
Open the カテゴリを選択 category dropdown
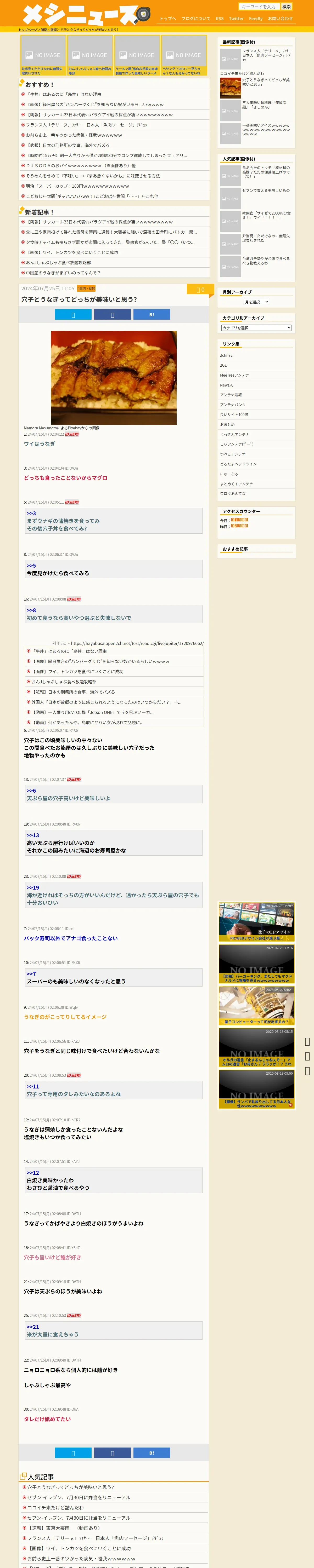[256, 328]
